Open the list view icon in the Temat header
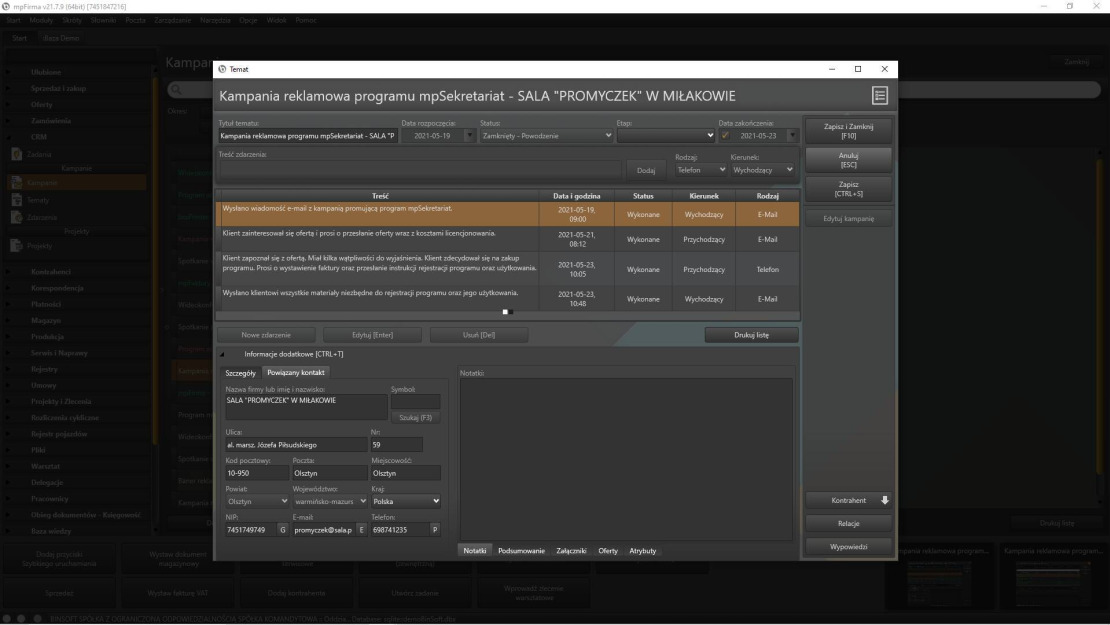The height and width of the screenshot is (625, 1110). 880,96
